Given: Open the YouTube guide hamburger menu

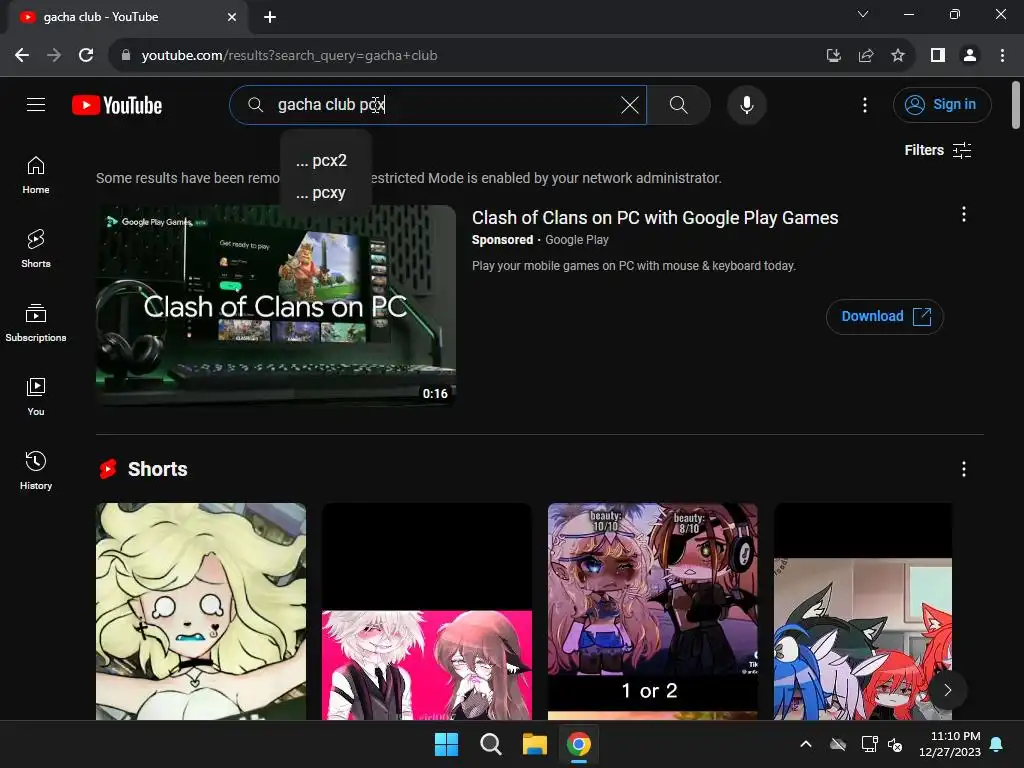Looking at the screenshot, I should pyautogui.click(x=36, y=104).
